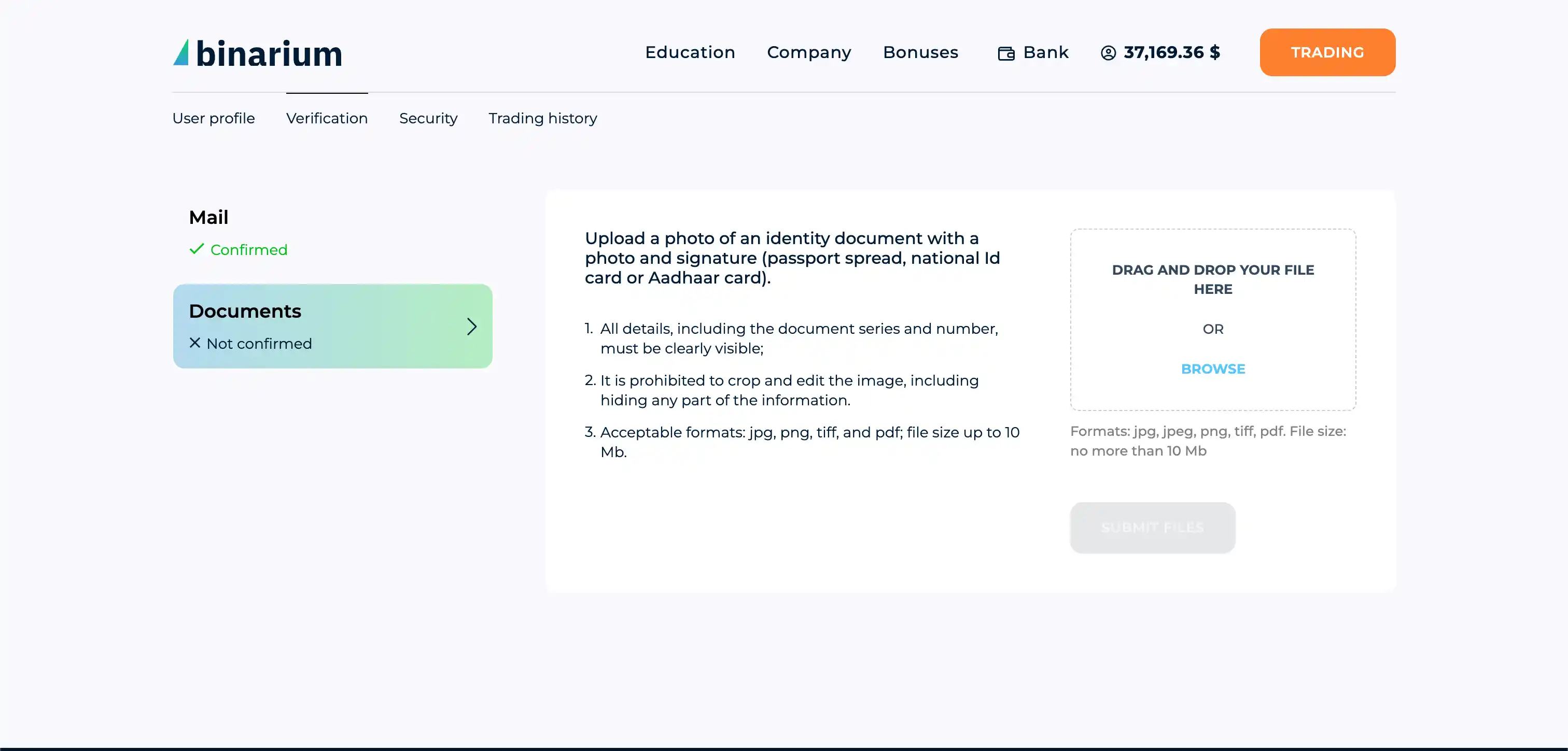Click the binarium logo triangle icon
Screen dimensions: 1568x751
(181, 52)
